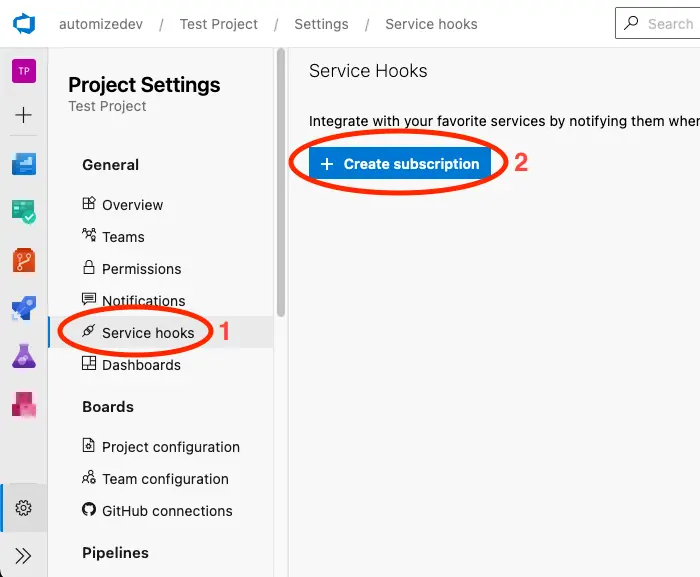
Task: Open the Repos hub icon
Action: (x=24, y=260)
